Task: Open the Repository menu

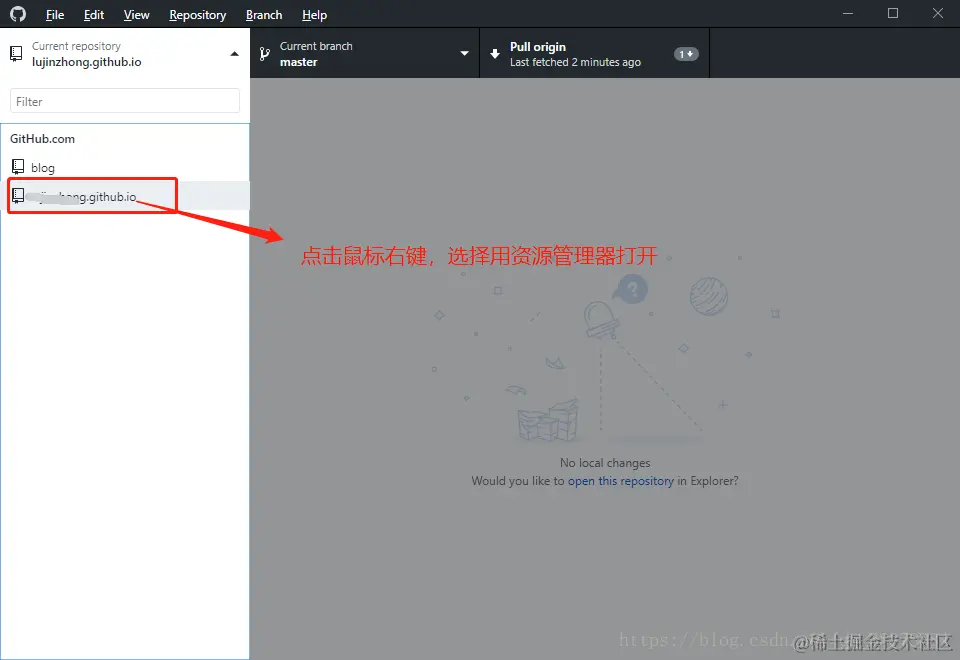Action: point(197,15)
